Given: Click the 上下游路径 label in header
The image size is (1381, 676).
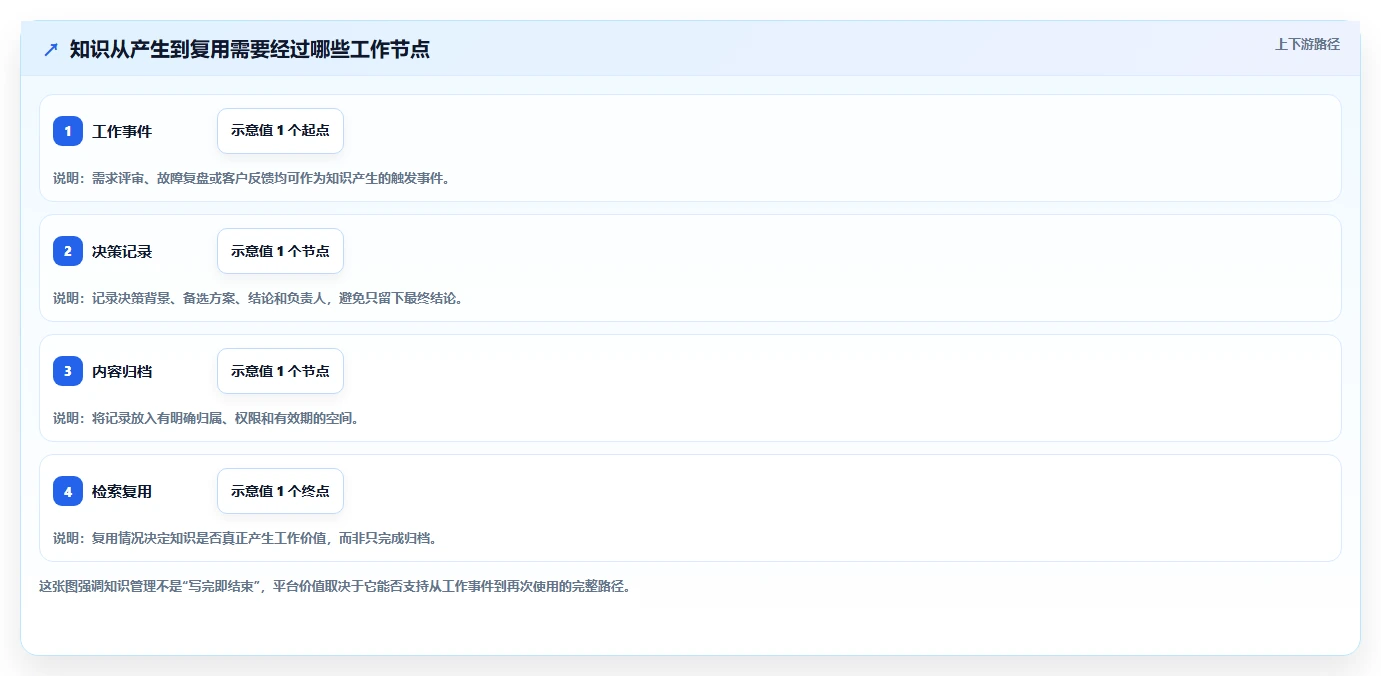Looking at the screenshot, I should pyautogui.click(x=1307, y=44).
